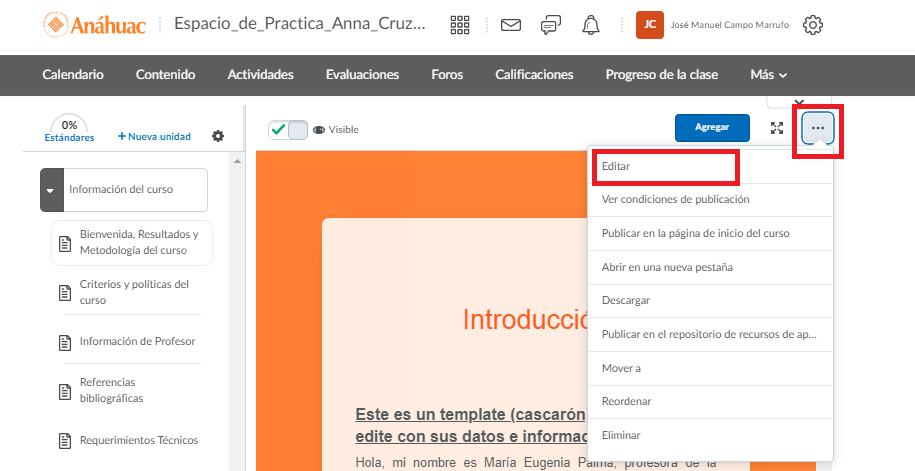This screenshot has height=471, width=915.
Task: Select Editar from the context menu
Action: coord(616,166)
